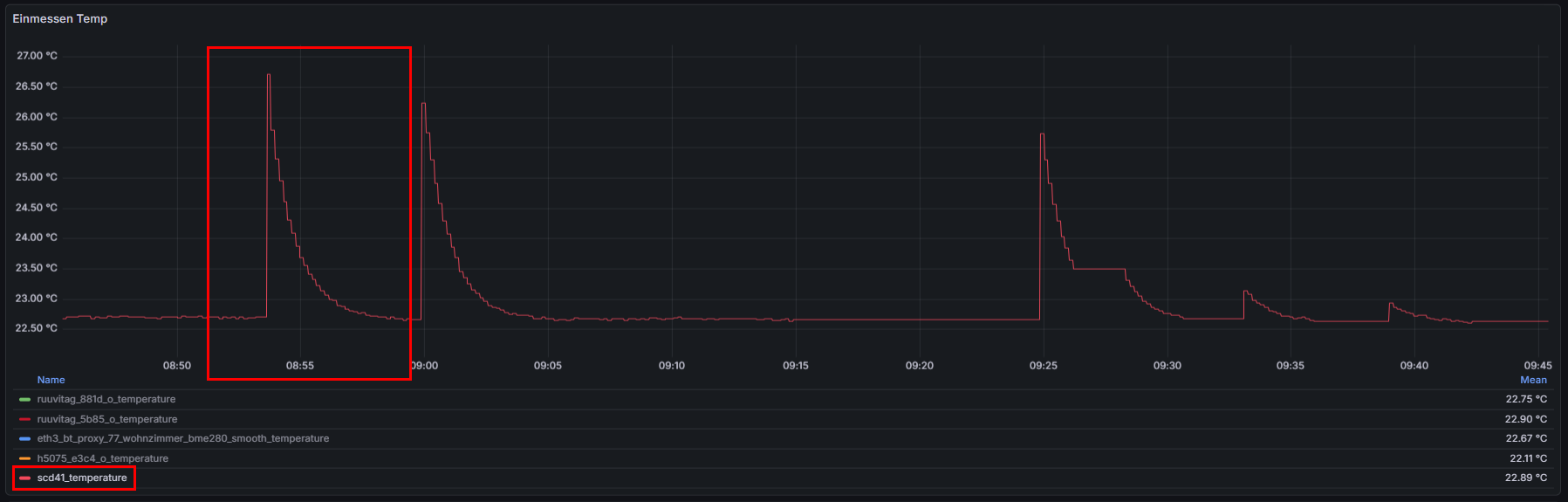
Task: Isolate the ruuvitag_5b85_o_temperature series label
Action: (x=106, y=420)
